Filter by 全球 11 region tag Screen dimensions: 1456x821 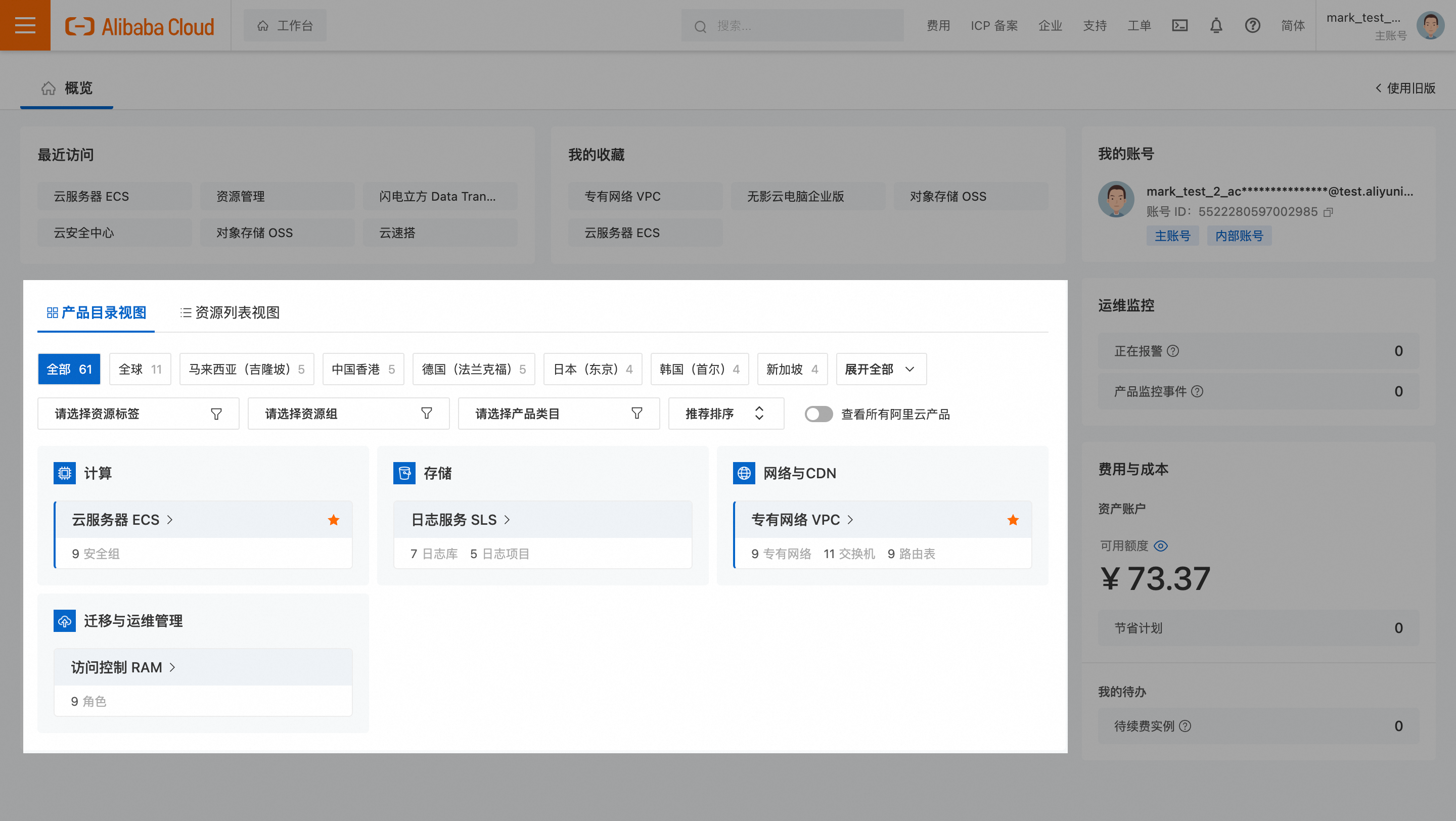[x=140, y=369]
